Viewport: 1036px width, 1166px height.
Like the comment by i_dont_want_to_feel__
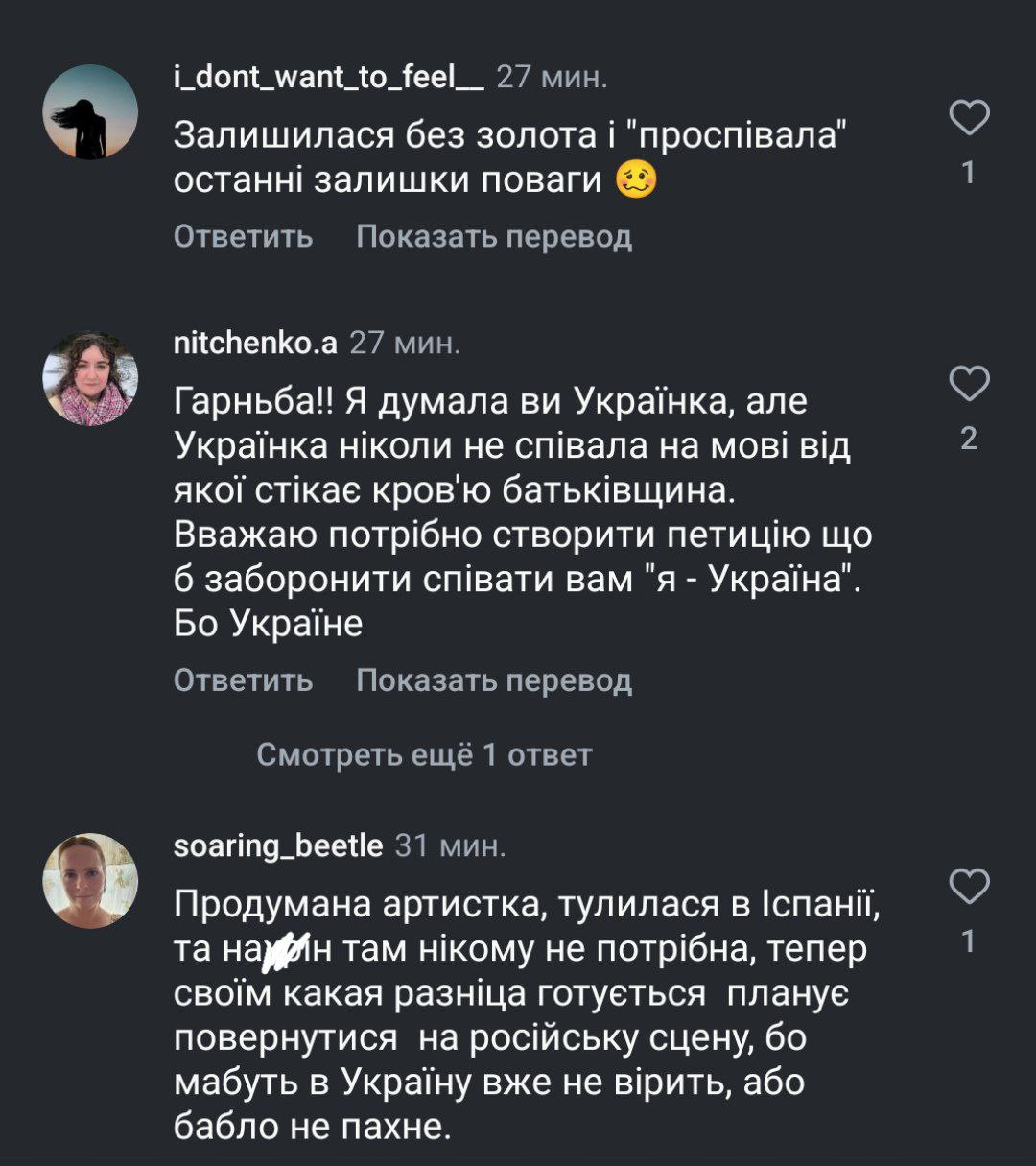tap(969, 119)
